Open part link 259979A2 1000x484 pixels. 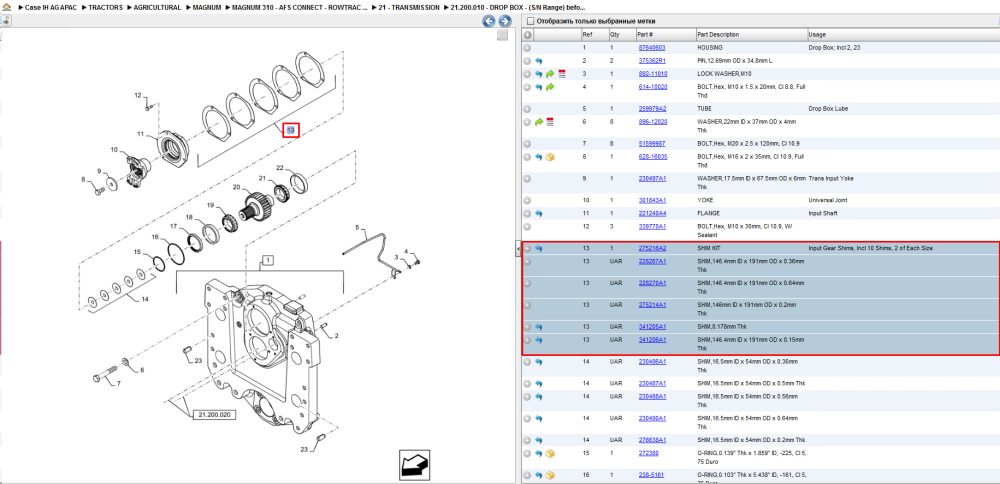(652, 108)
